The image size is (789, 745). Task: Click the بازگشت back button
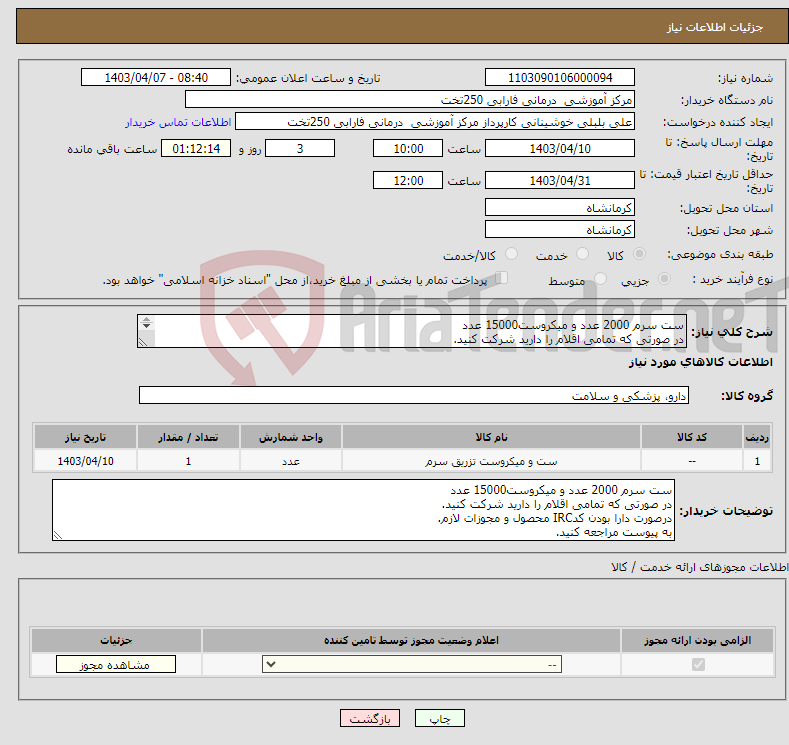click(370, 718)
